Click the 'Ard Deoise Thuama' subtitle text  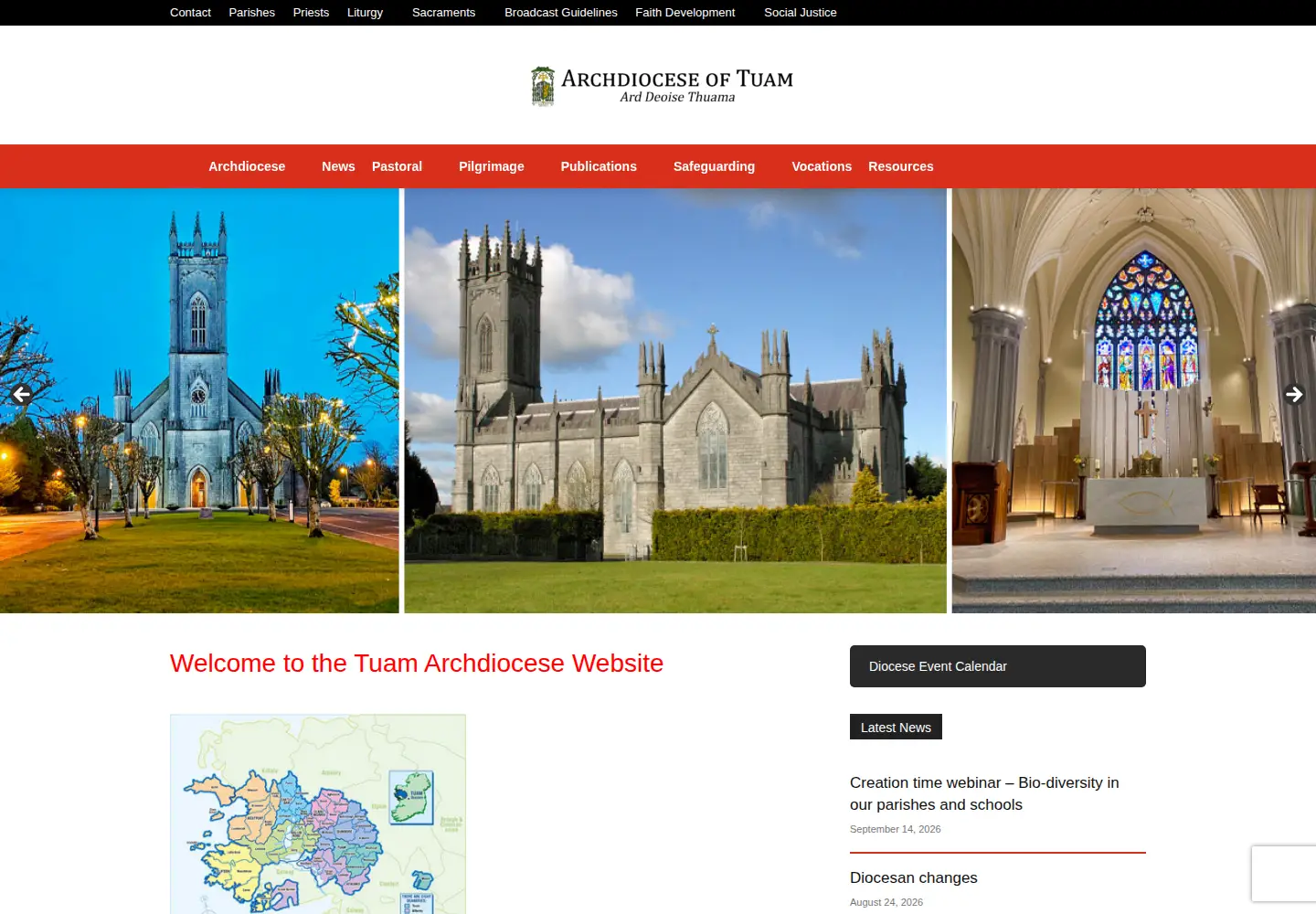coord(677,97)
